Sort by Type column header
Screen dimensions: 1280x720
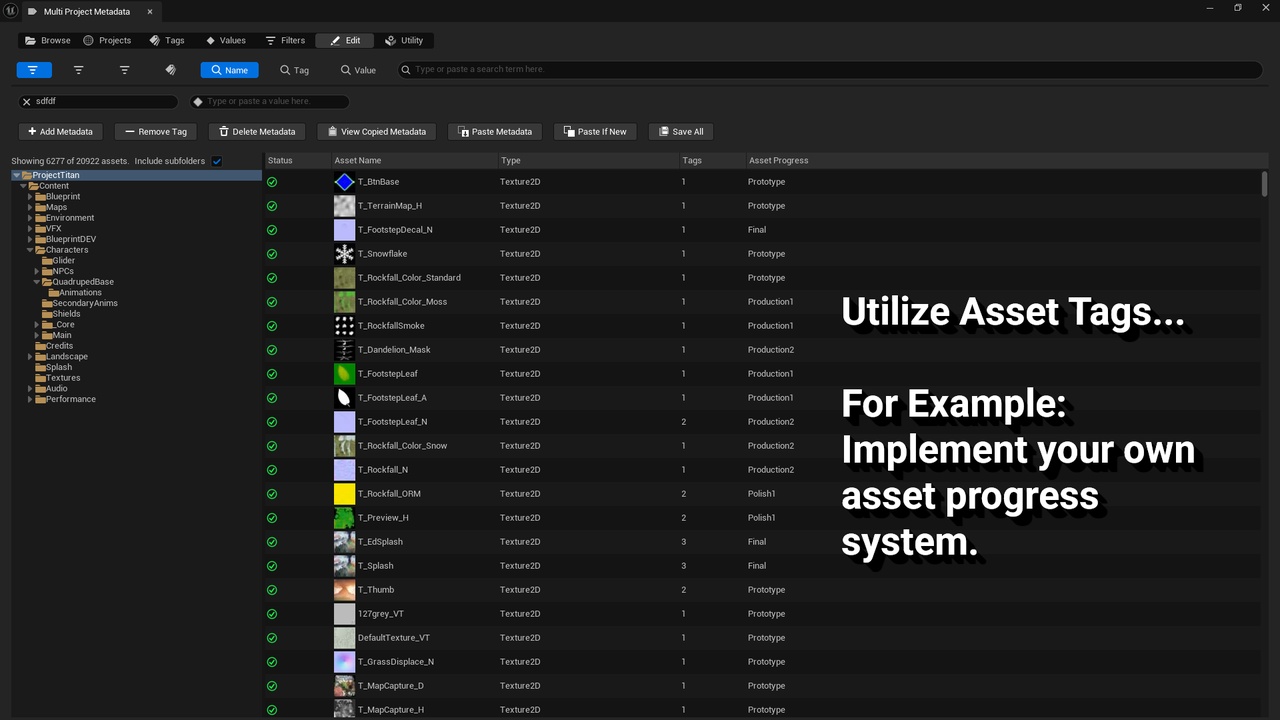pyautogui.click(x=588, y=161)
